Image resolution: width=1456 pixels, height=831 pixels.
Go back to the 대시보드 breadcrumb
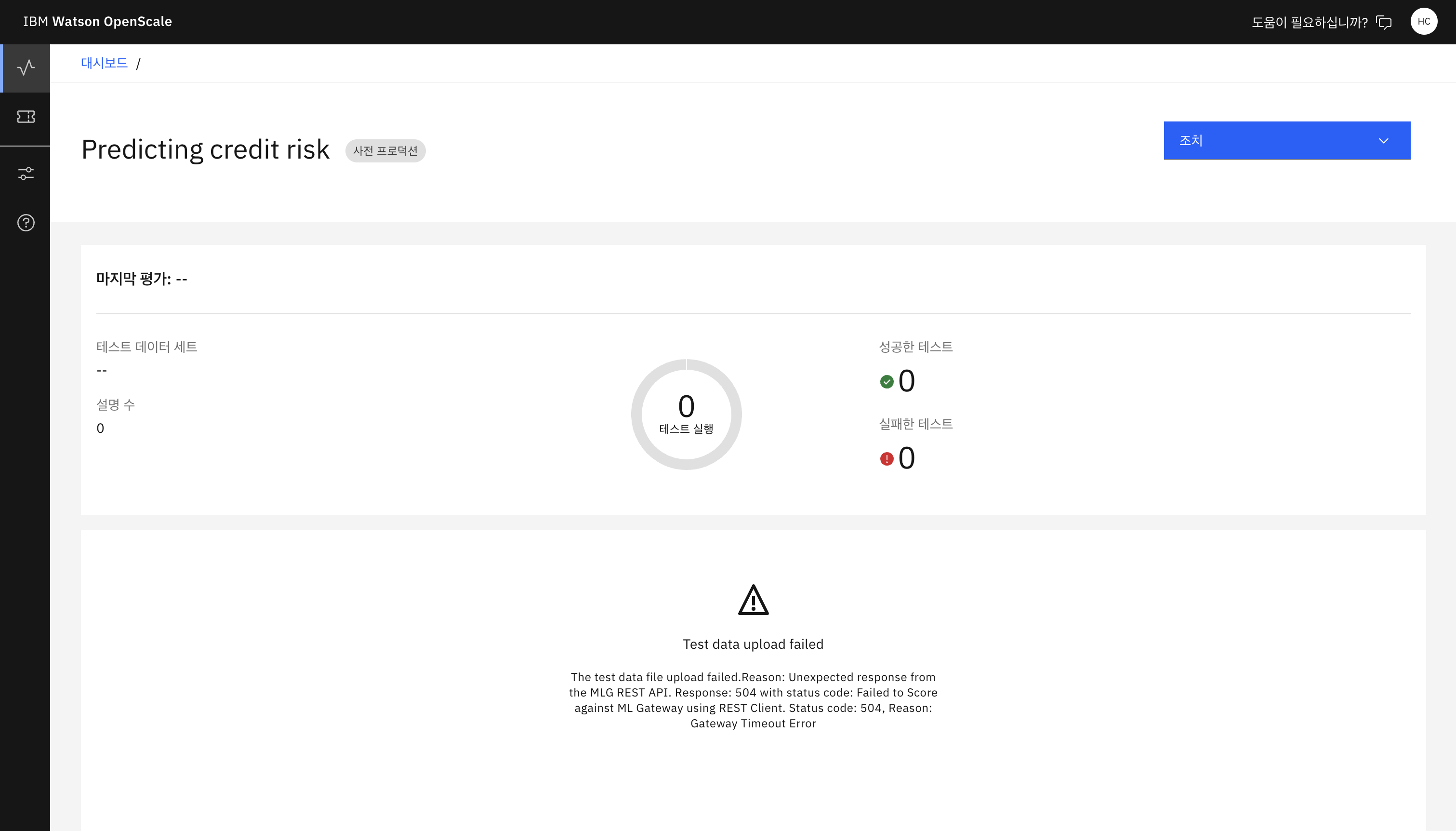pos(105,63)
